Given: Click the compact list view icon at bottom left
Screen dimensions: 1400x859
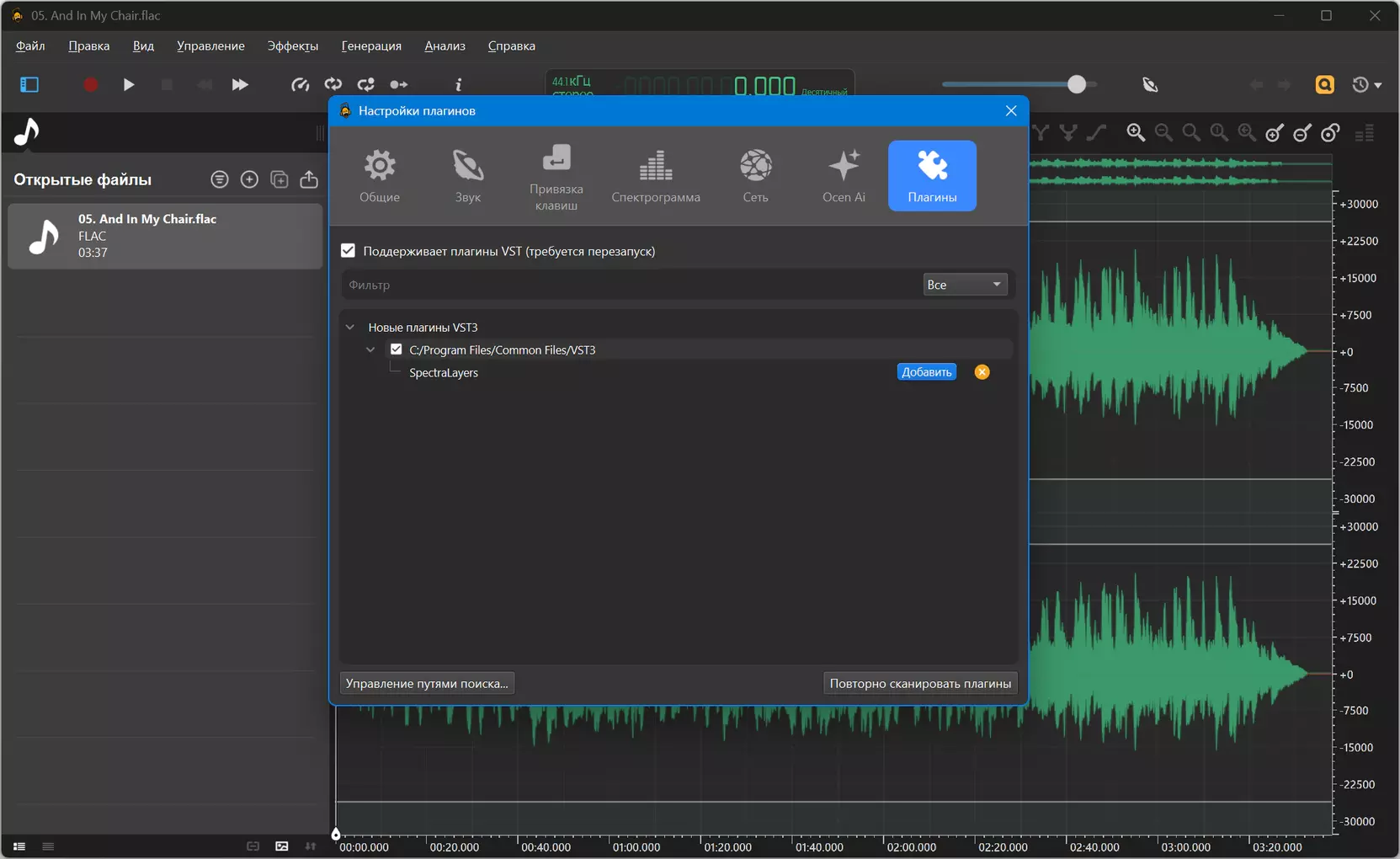Looking at the screenshot, I should (48, 846).
